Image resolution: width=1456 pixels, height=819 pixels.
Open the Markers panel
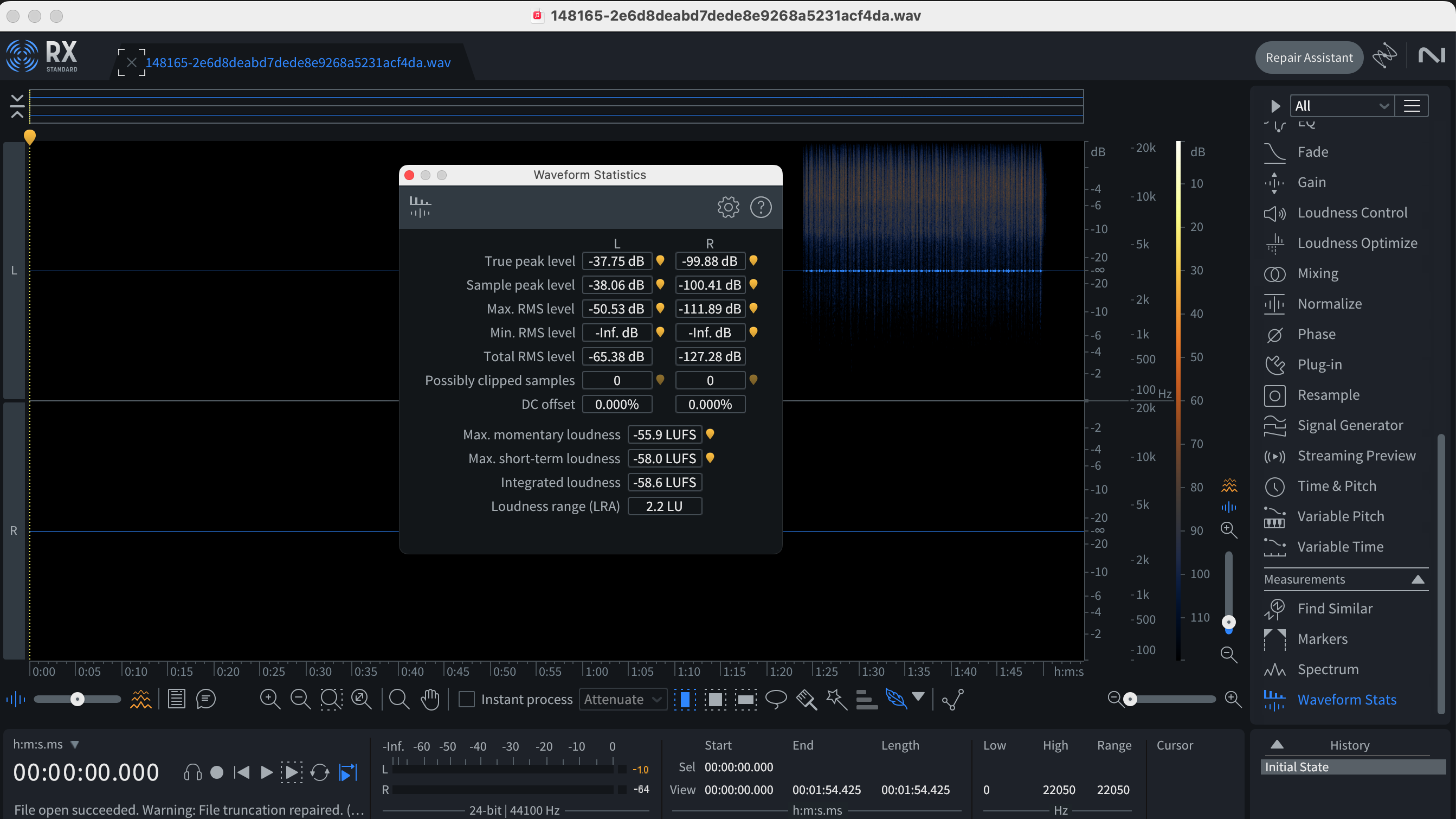pyautogui.click(x=1322, y=638)
